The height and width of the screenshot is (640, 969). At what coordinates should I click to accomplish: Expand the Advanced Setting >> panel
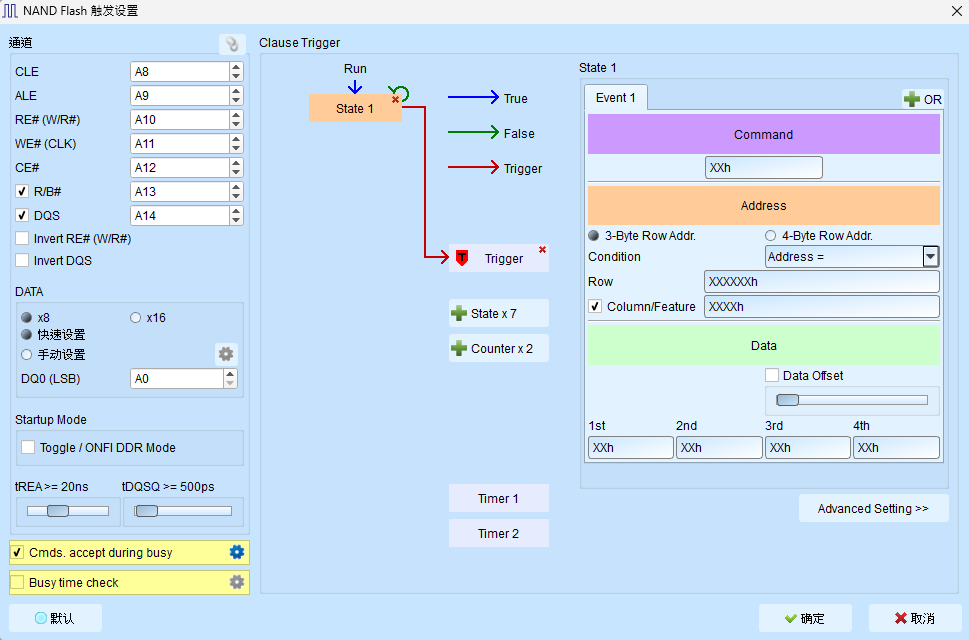click(873, 508)
